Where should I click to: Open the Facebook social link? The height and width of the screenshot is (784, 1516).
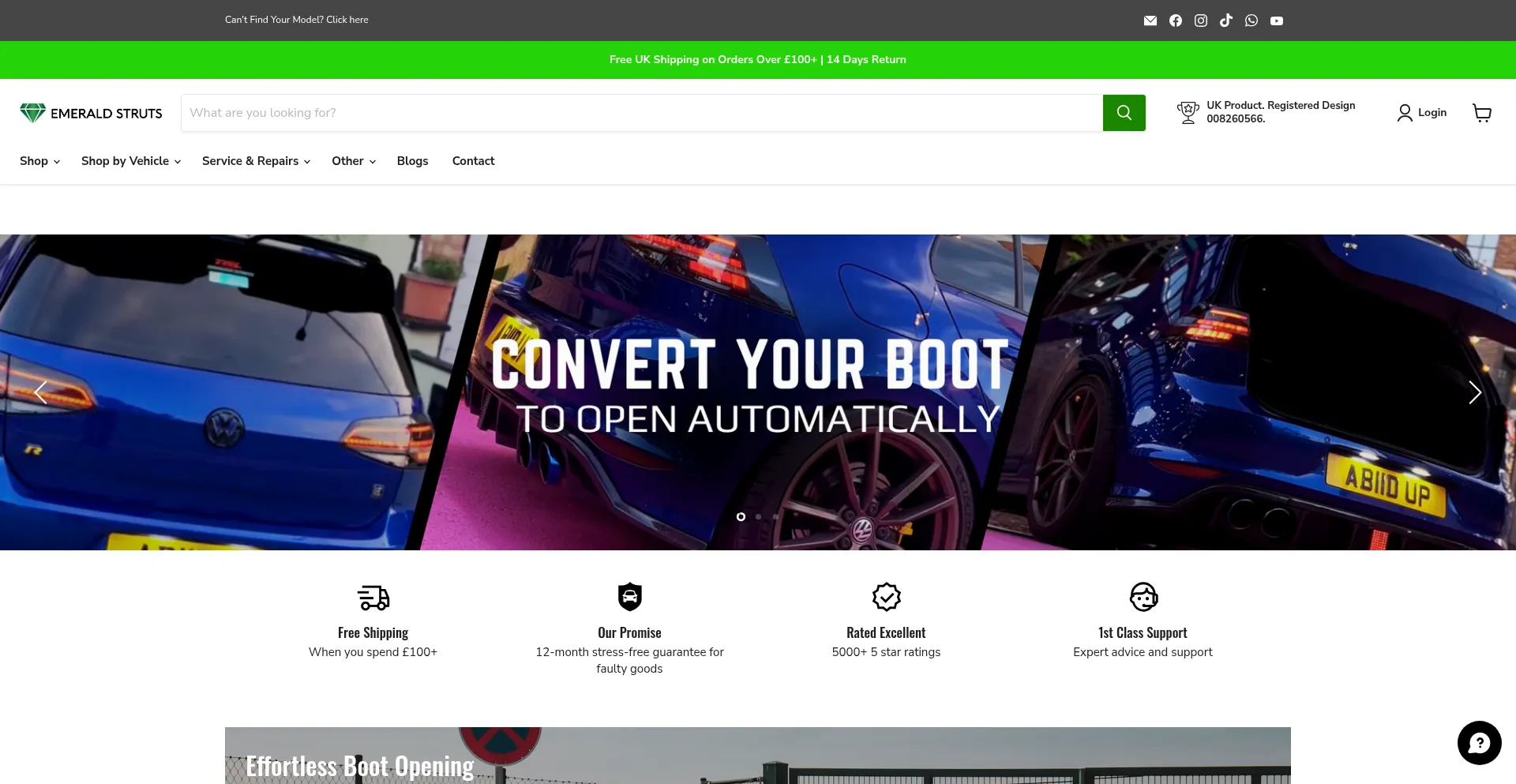1175,21
